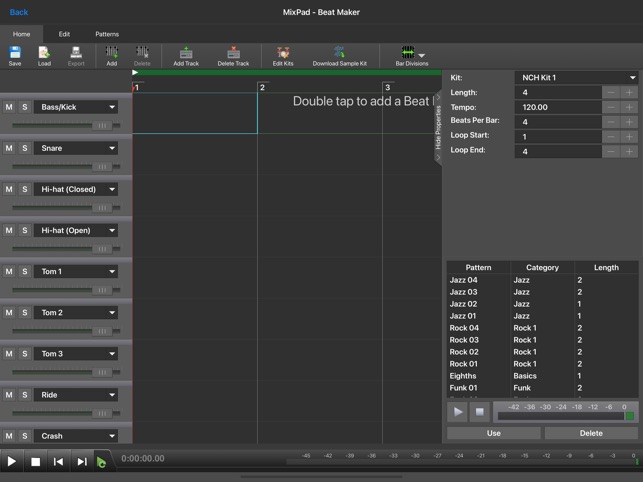
Task: Mute the Bass/Kick track
Action: point(9,107)
